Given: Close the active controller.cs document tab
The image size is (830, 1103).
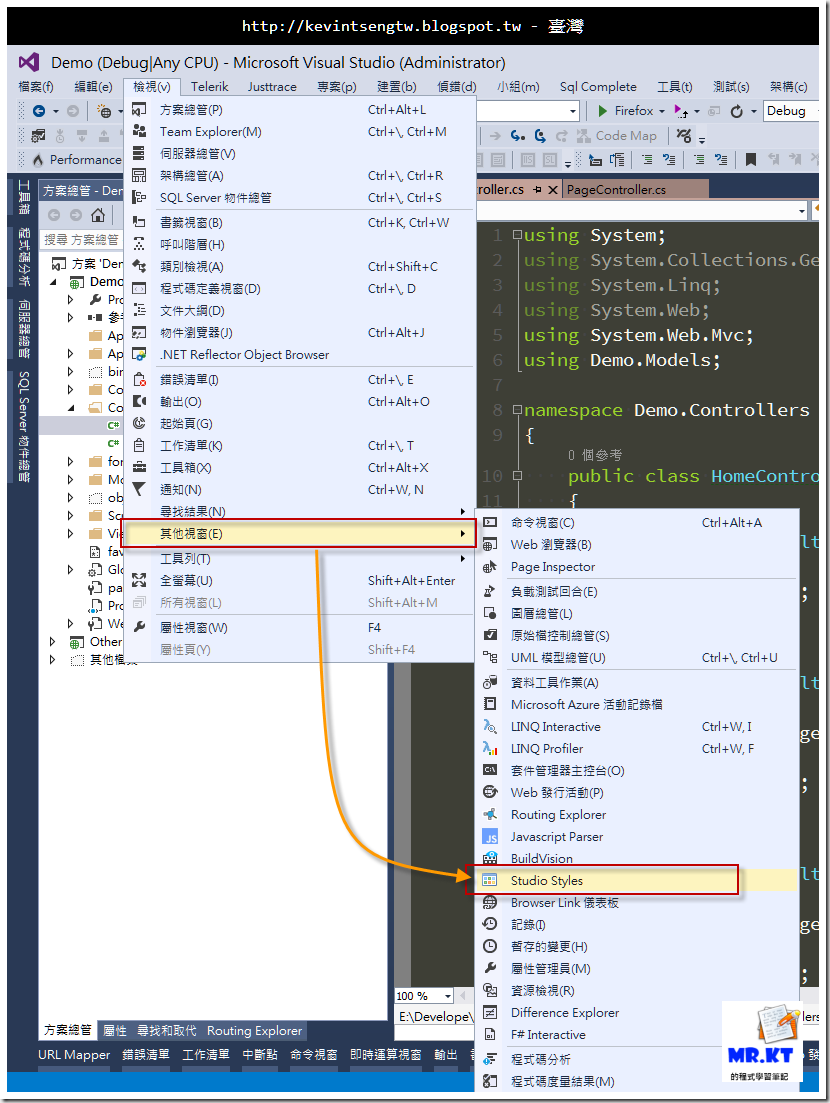Looking at the screenshot, I should click(553, 190).
